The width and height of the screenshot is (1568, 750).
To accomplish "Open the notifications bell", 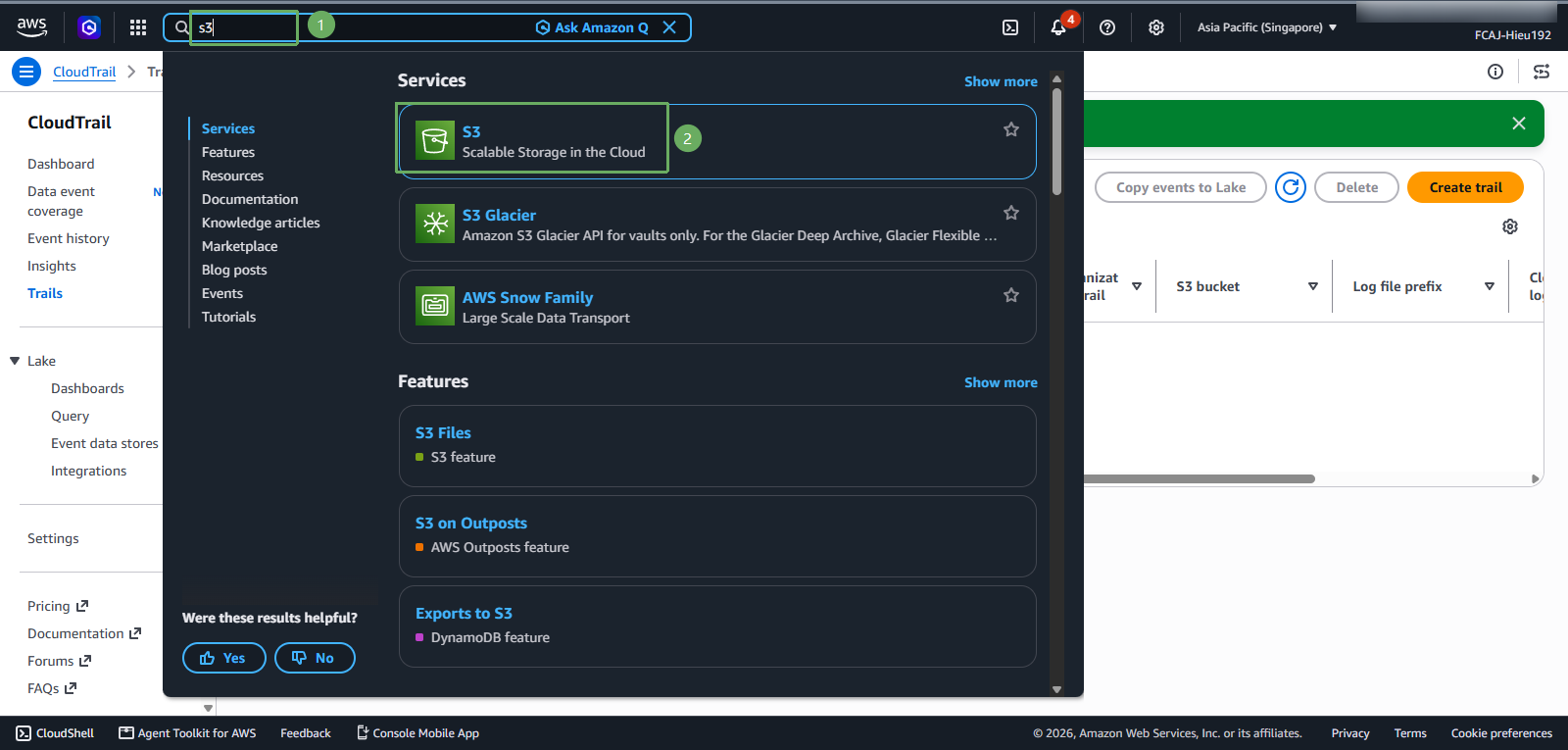I will [x=1058, y=27].
